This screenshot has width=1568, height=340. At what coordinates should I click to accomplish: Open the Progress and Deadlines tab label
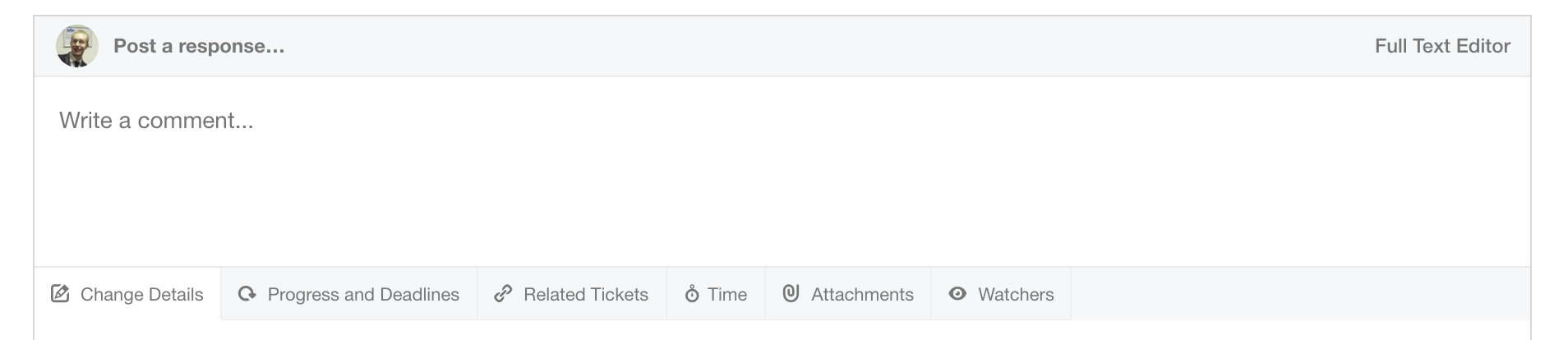pos(363,295)
